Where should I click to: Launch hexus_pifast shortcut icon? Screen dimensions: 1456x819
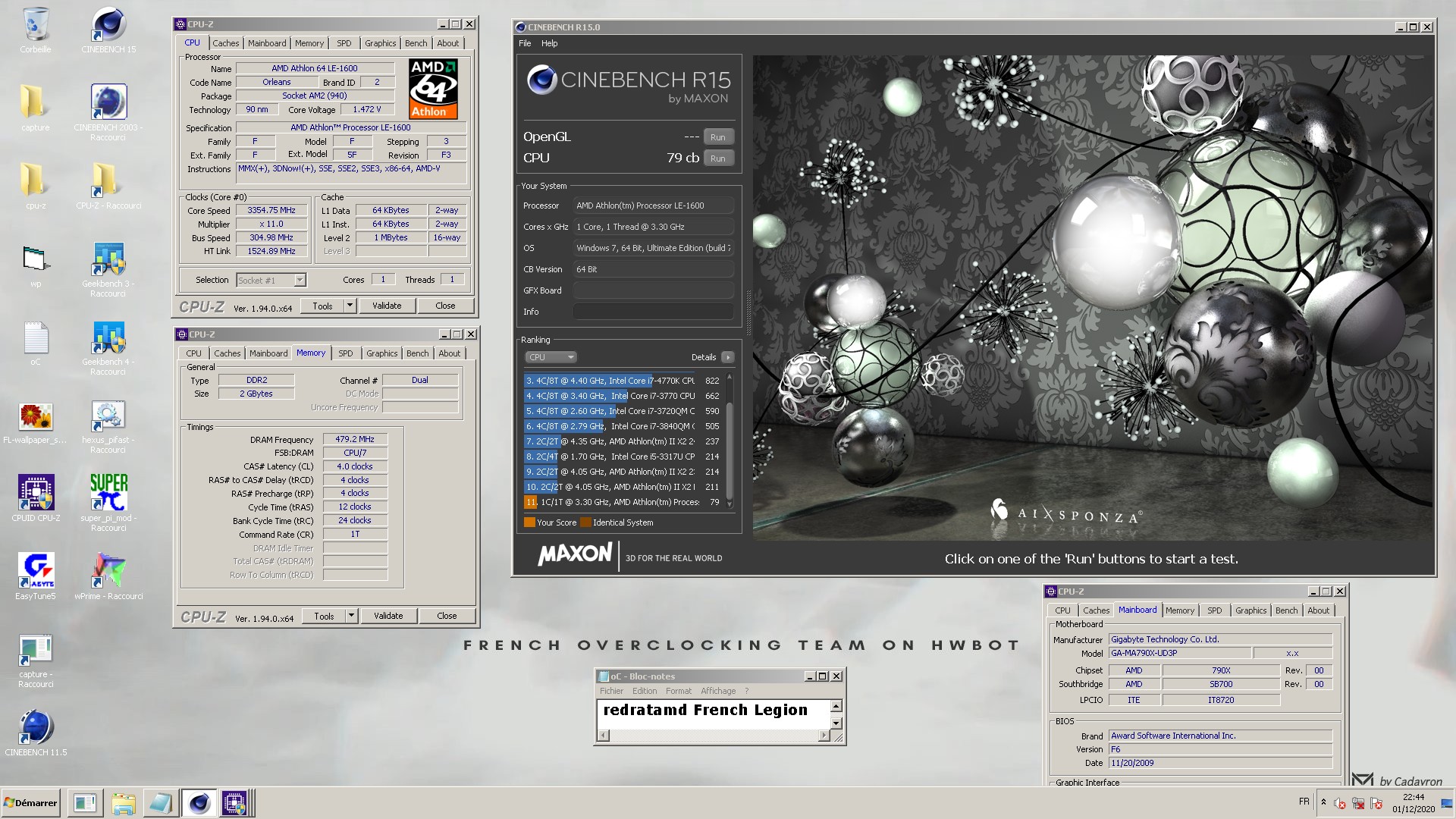[108, 426]
